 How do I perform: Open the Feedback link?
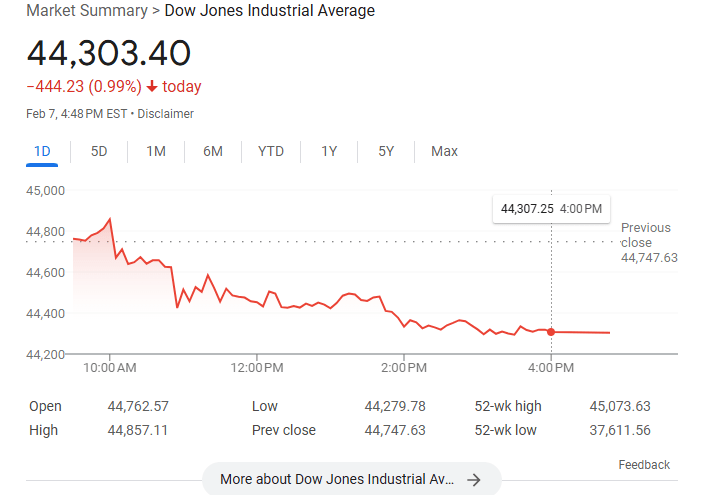[644, 464]
